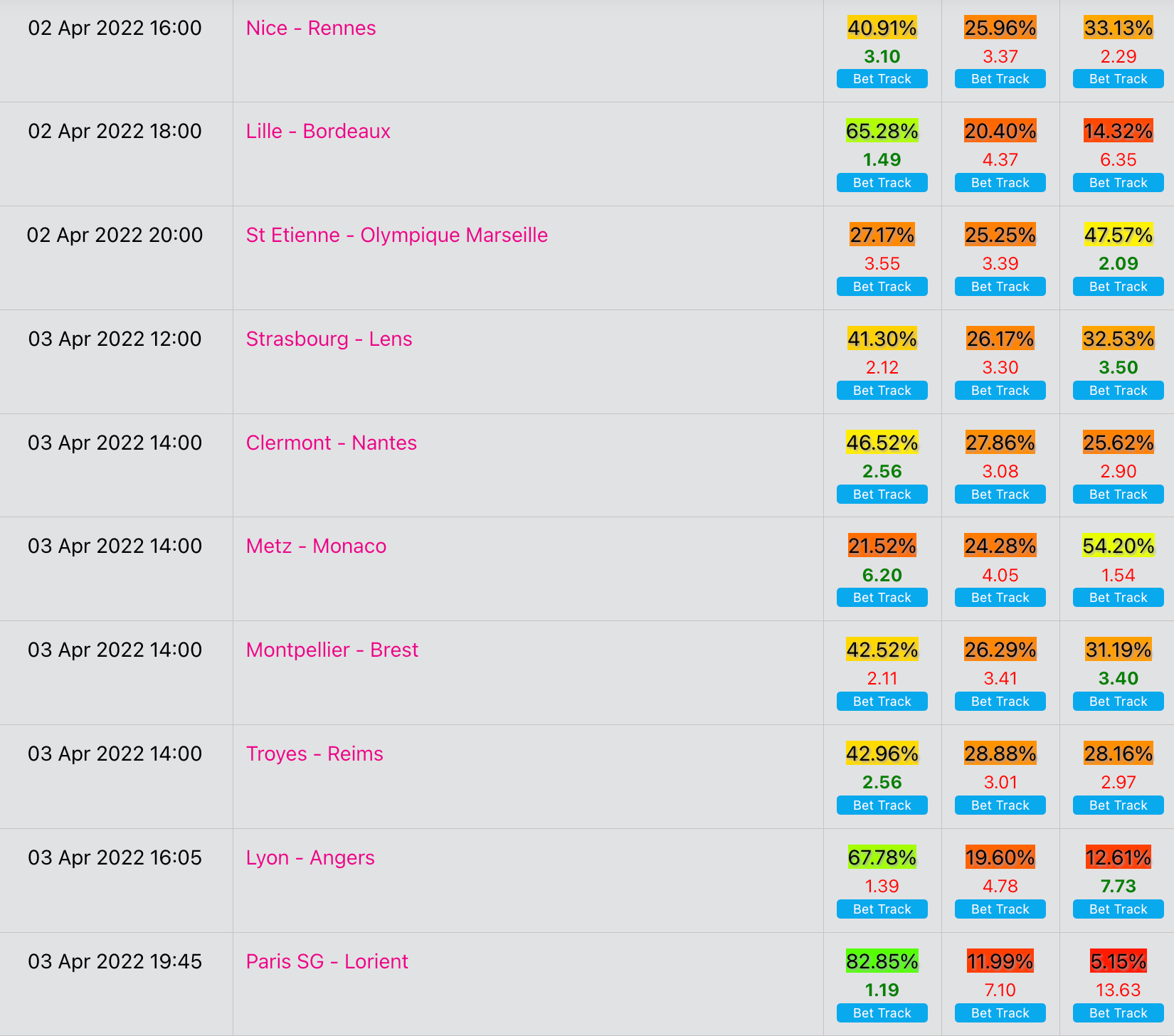Click Bet Track under Reims 2.97 odds
Viewport: 1174px width, 1036px height.
tap(1119, 805)
